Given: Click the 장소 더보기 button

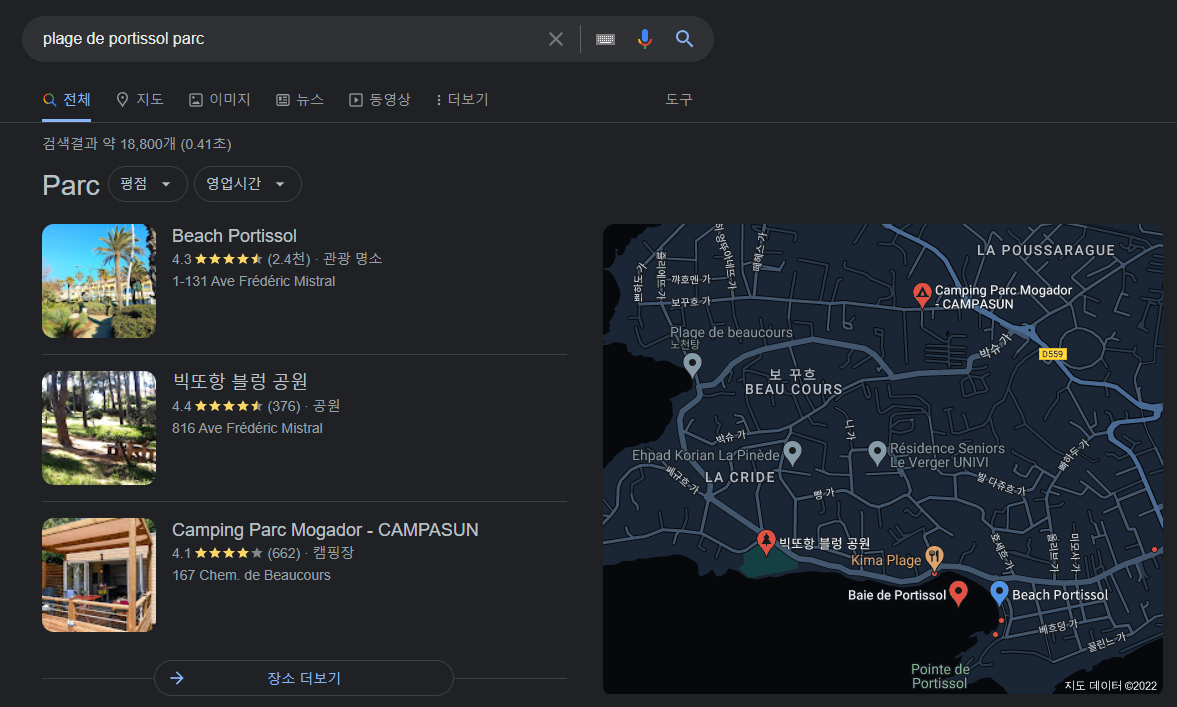Looking at the screenshot, I should click(304, 678).
